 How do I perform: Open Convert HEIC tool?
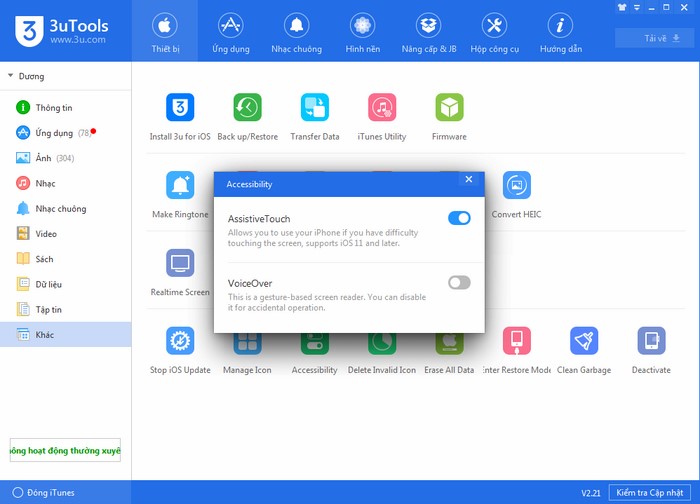[517, 185]
